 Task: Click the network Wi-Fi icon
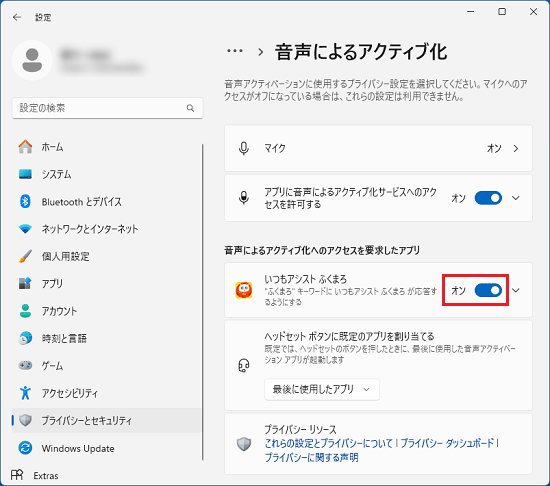(25, 229)
